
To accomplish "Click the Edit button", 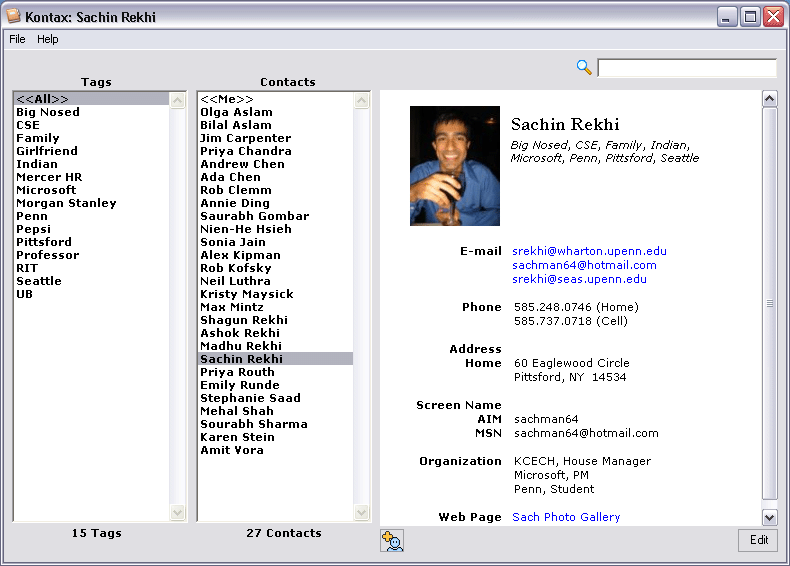I will [x=758, y=540].
